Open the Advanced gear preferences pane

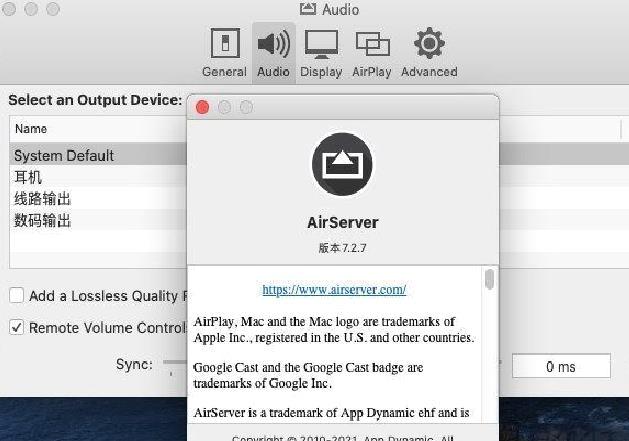(x=429, y=53)
